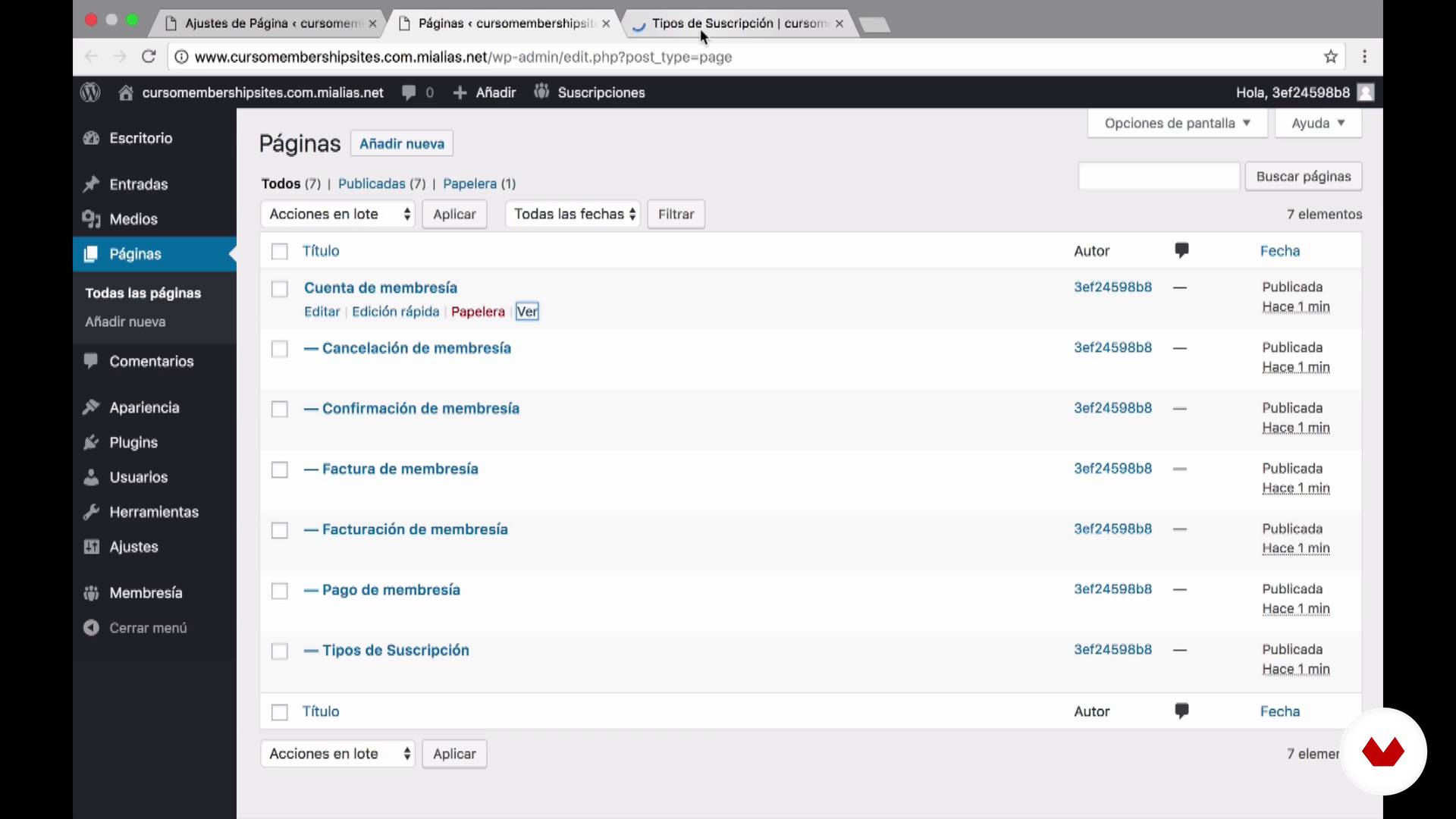Check the select-all box in table header
The image size is (1456, 819).
tap(280, 252)
